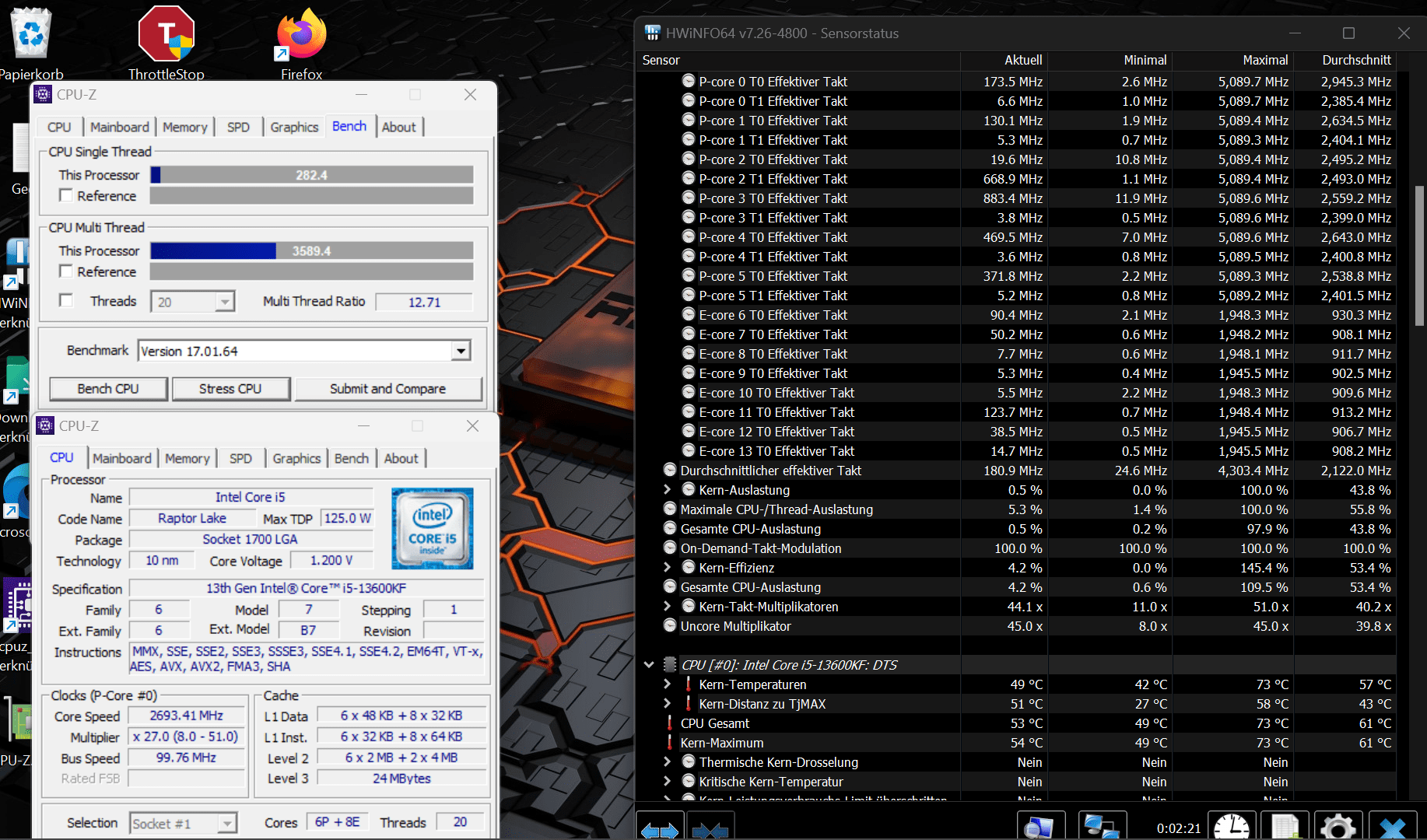Click the Maximal column header

click(1232, 60)
